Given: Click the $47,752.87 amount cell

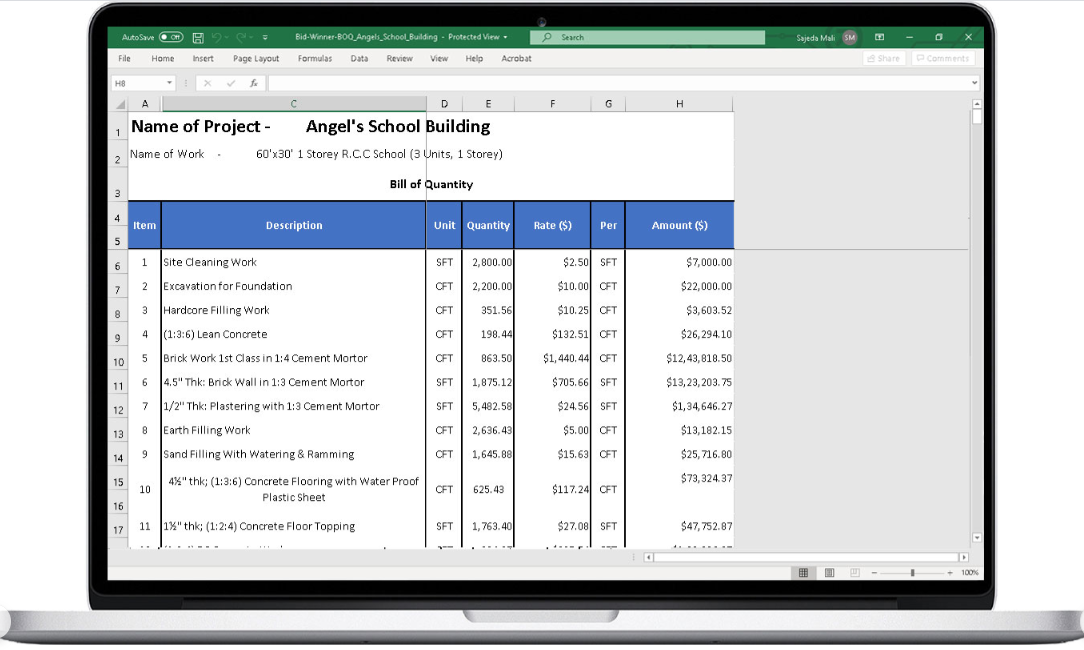Looking at the screenshot, I should [x=680, y=526].
